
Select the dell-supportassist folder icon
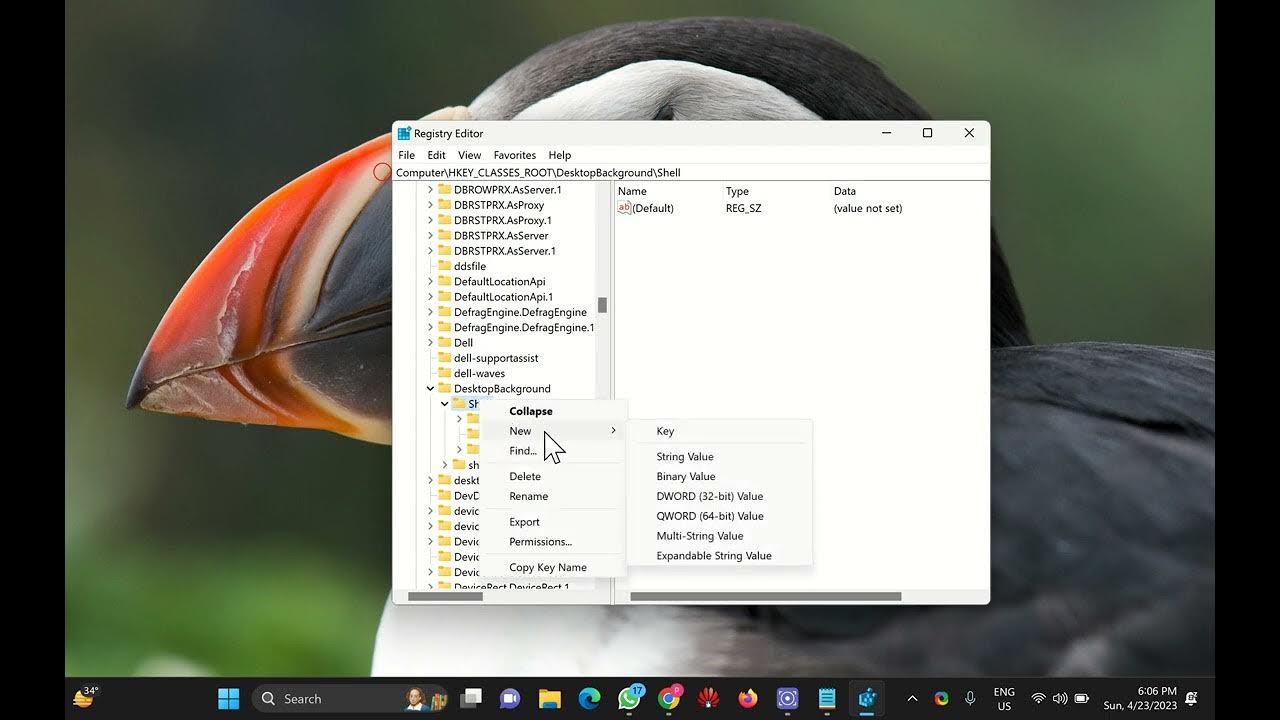[x=445, y=358]
